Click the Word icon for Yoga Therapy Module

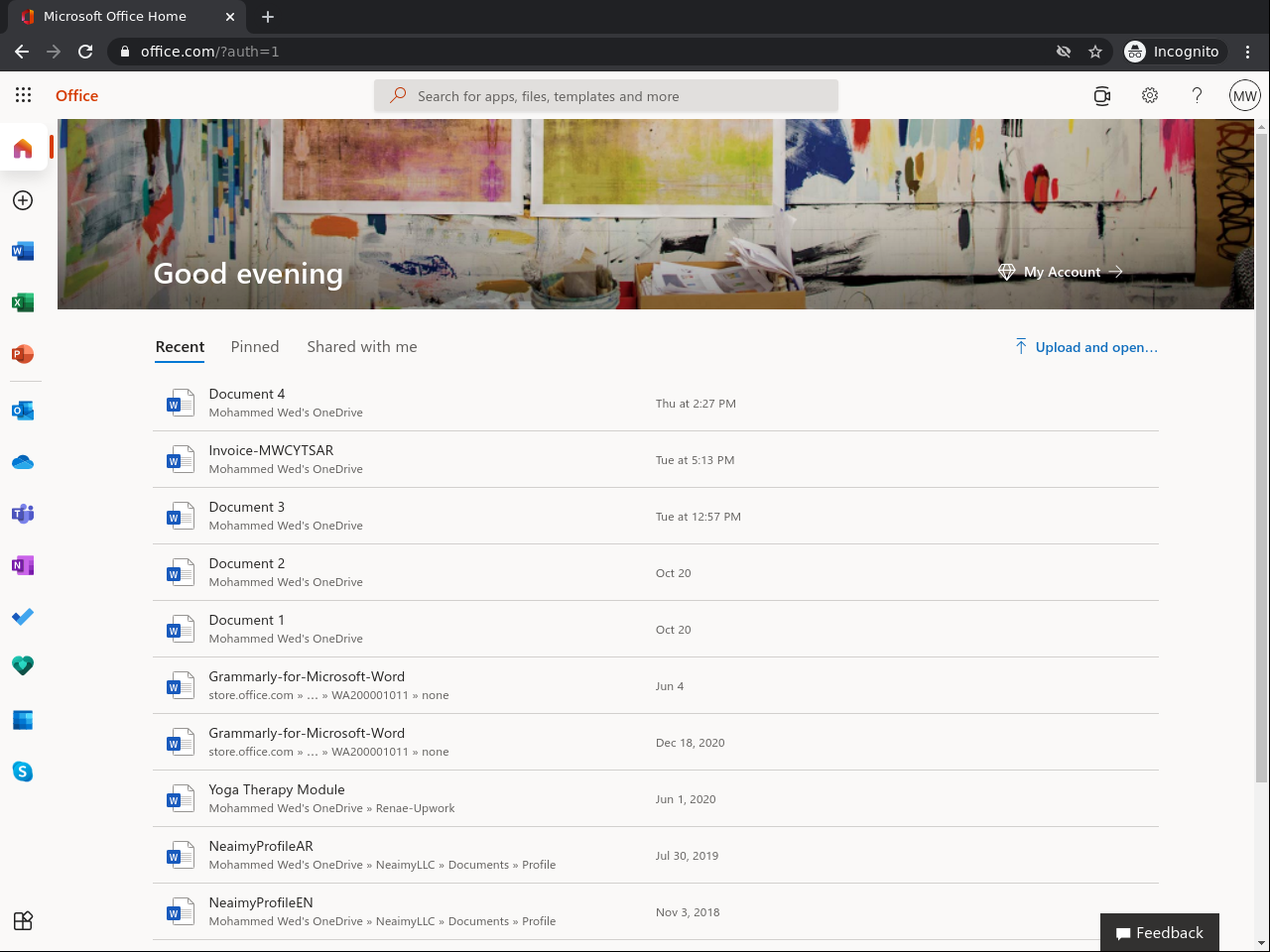(180, 798)
